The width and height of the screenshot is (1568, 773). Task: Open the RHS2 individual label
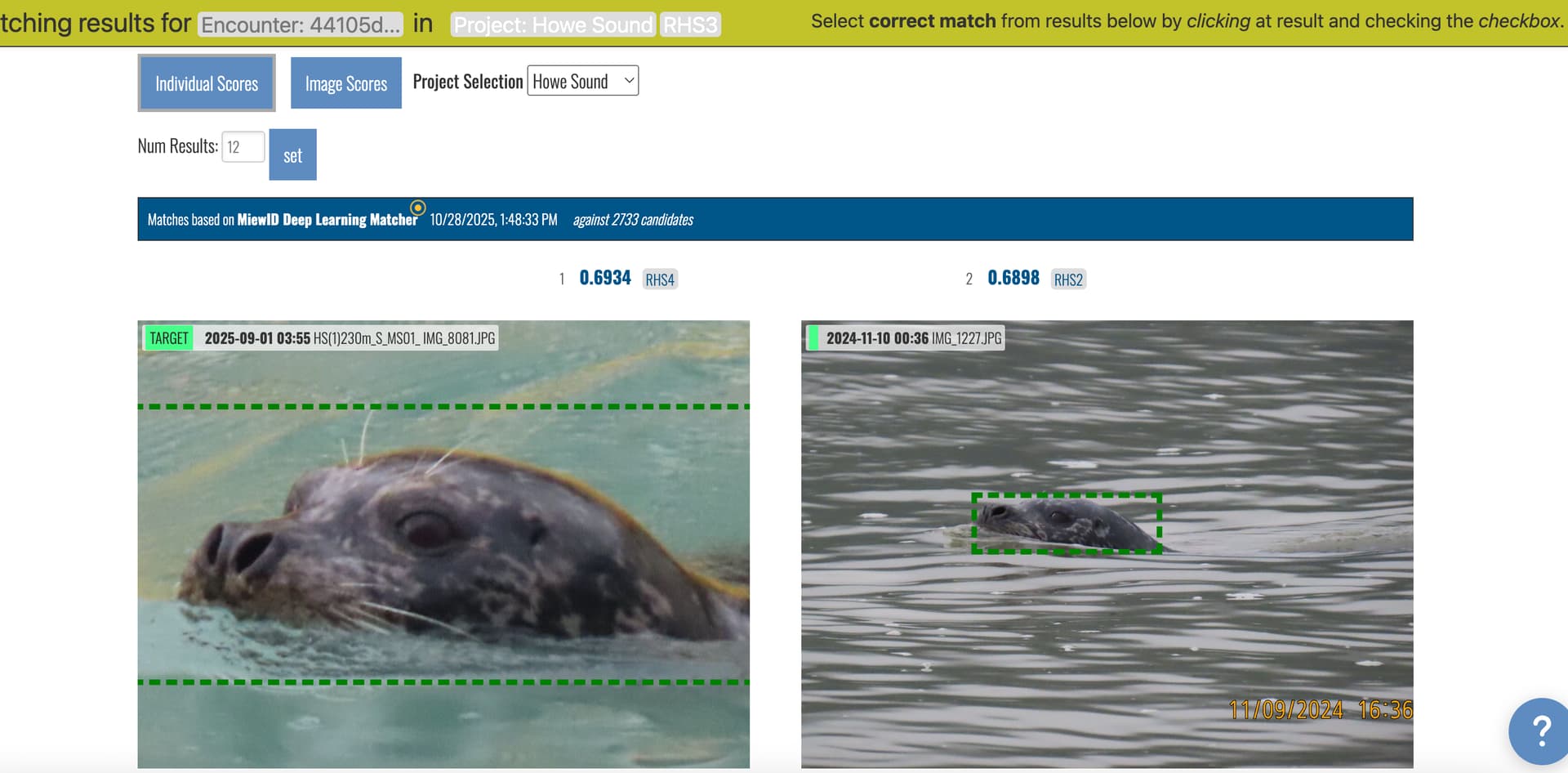click(1068, 279)
